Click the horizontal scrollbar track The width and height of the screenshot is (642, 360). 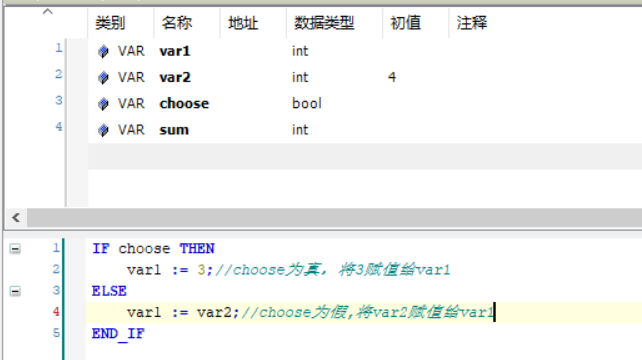pos(334,217)
